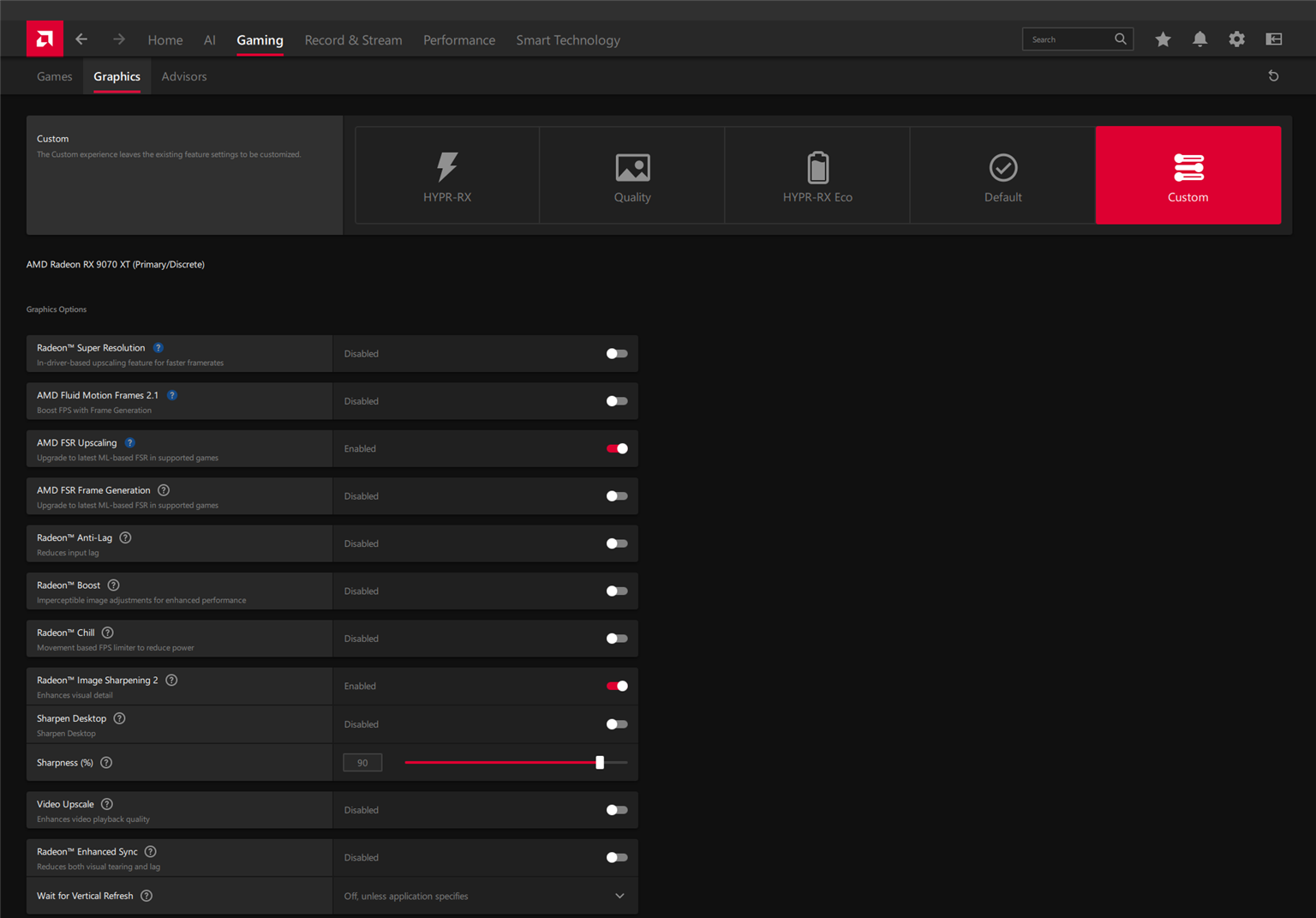Open help for Sharpen Desktop
The image size is (1316, 918).
[119, 718]
